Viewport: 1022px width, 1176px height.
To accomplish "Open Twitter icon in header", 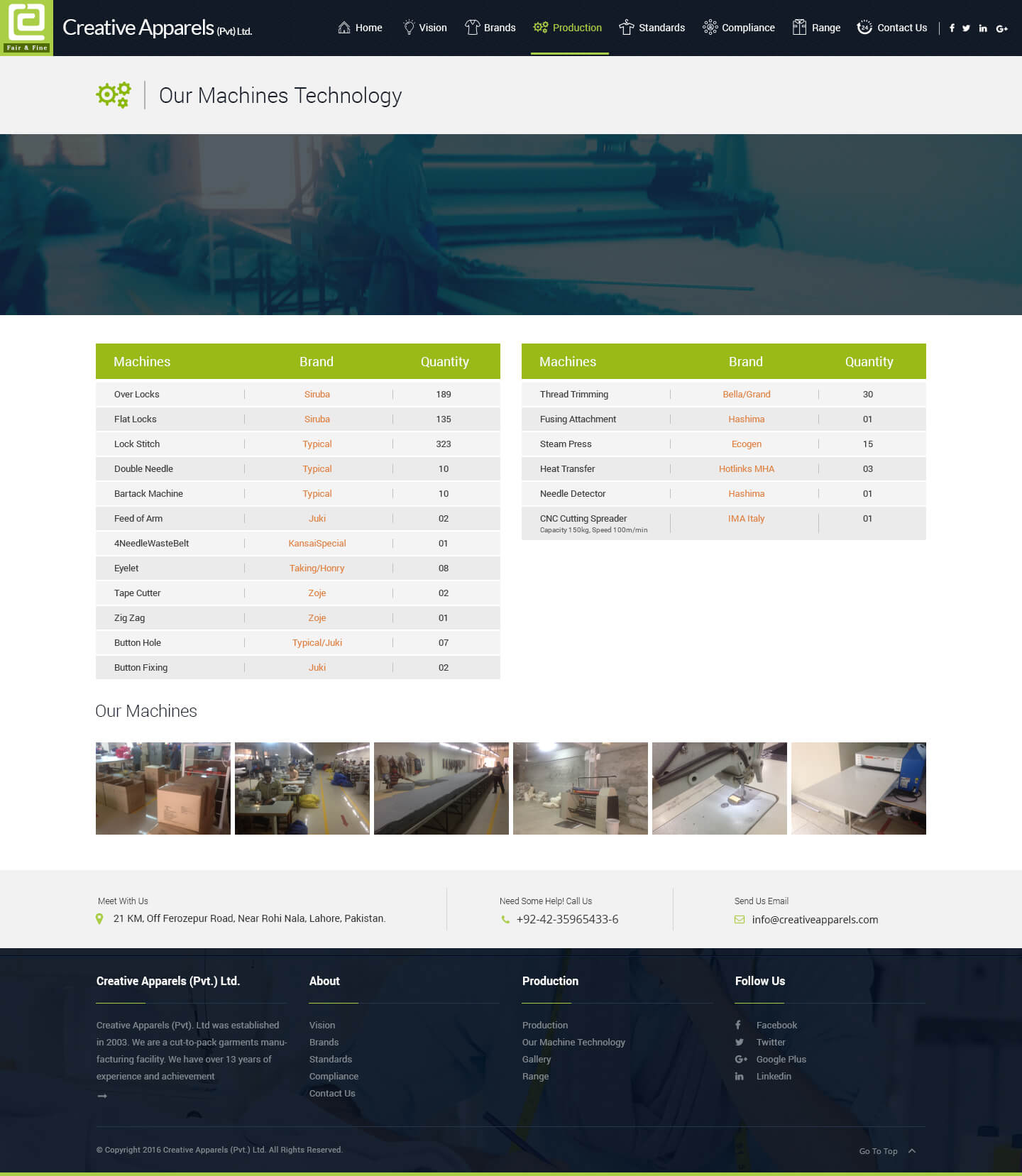I will [966, 28].
